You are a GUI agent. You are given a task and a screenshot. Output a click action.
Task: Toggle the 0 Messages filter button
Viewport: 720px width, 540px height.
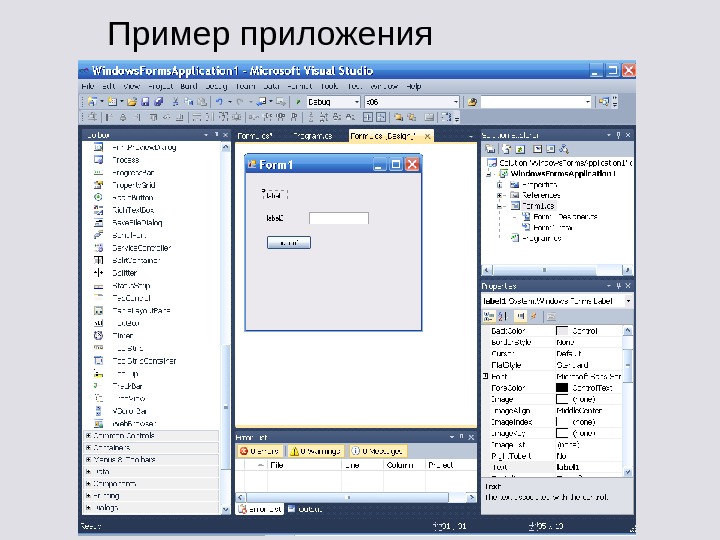point(377,451)
